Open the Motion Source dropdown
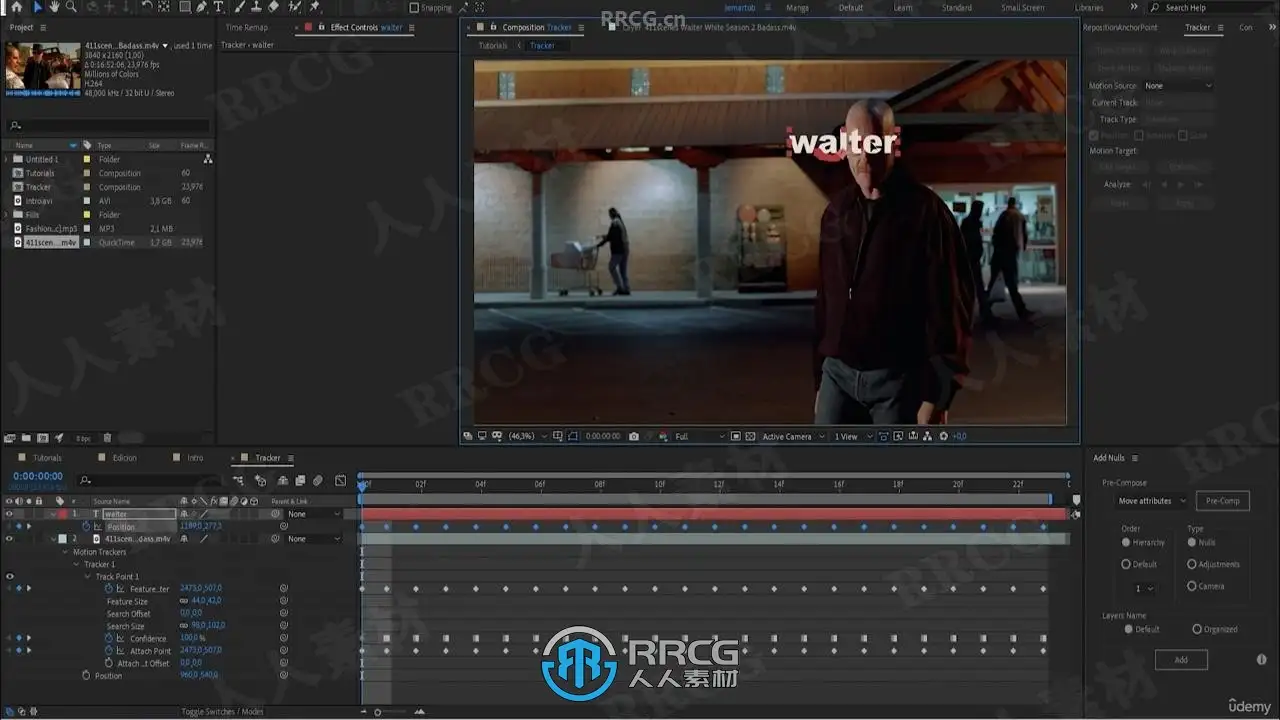 pos(1178,86)
